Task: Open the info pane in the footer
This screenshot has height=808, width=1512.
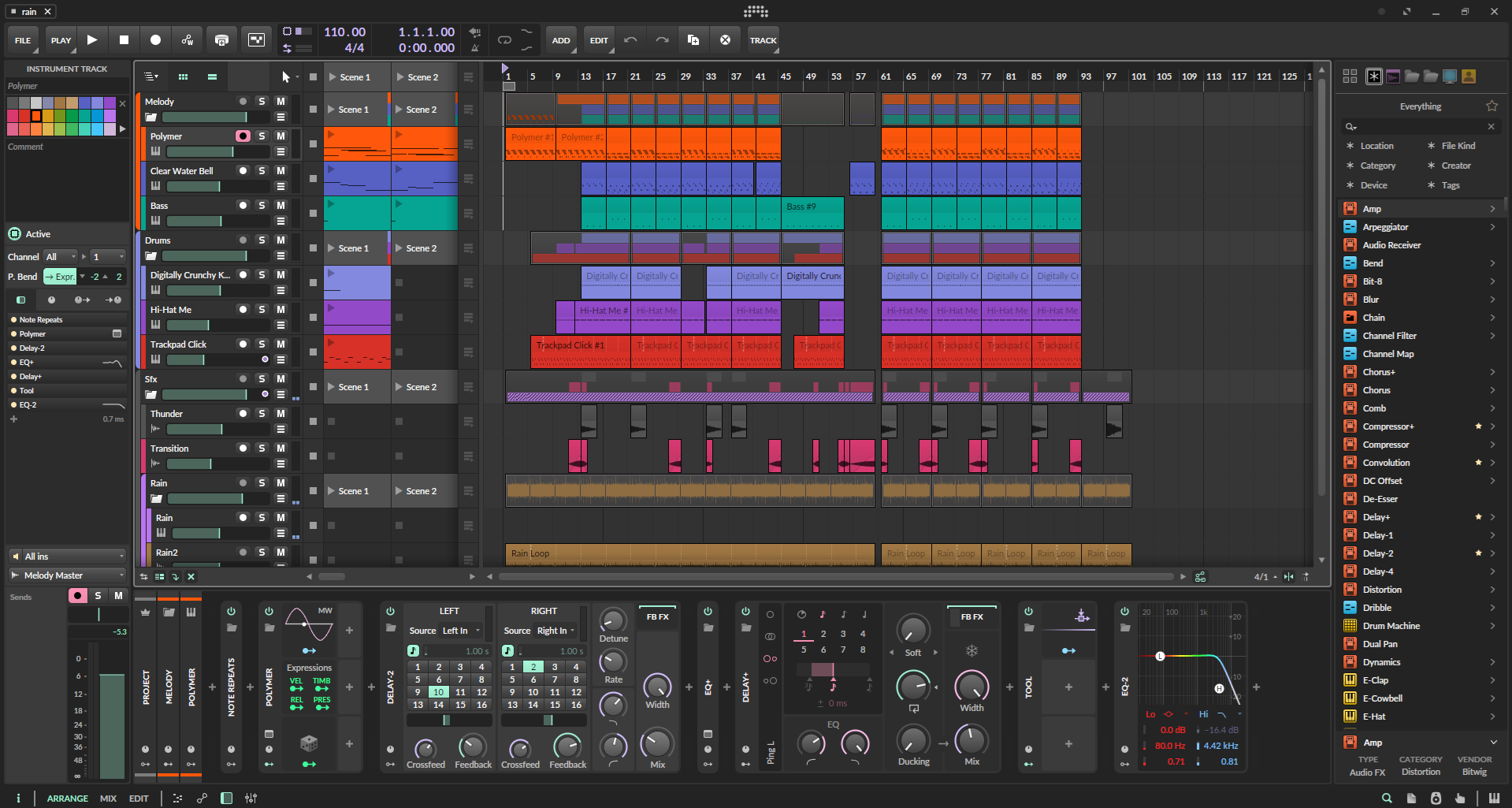Action: [18, 798]
